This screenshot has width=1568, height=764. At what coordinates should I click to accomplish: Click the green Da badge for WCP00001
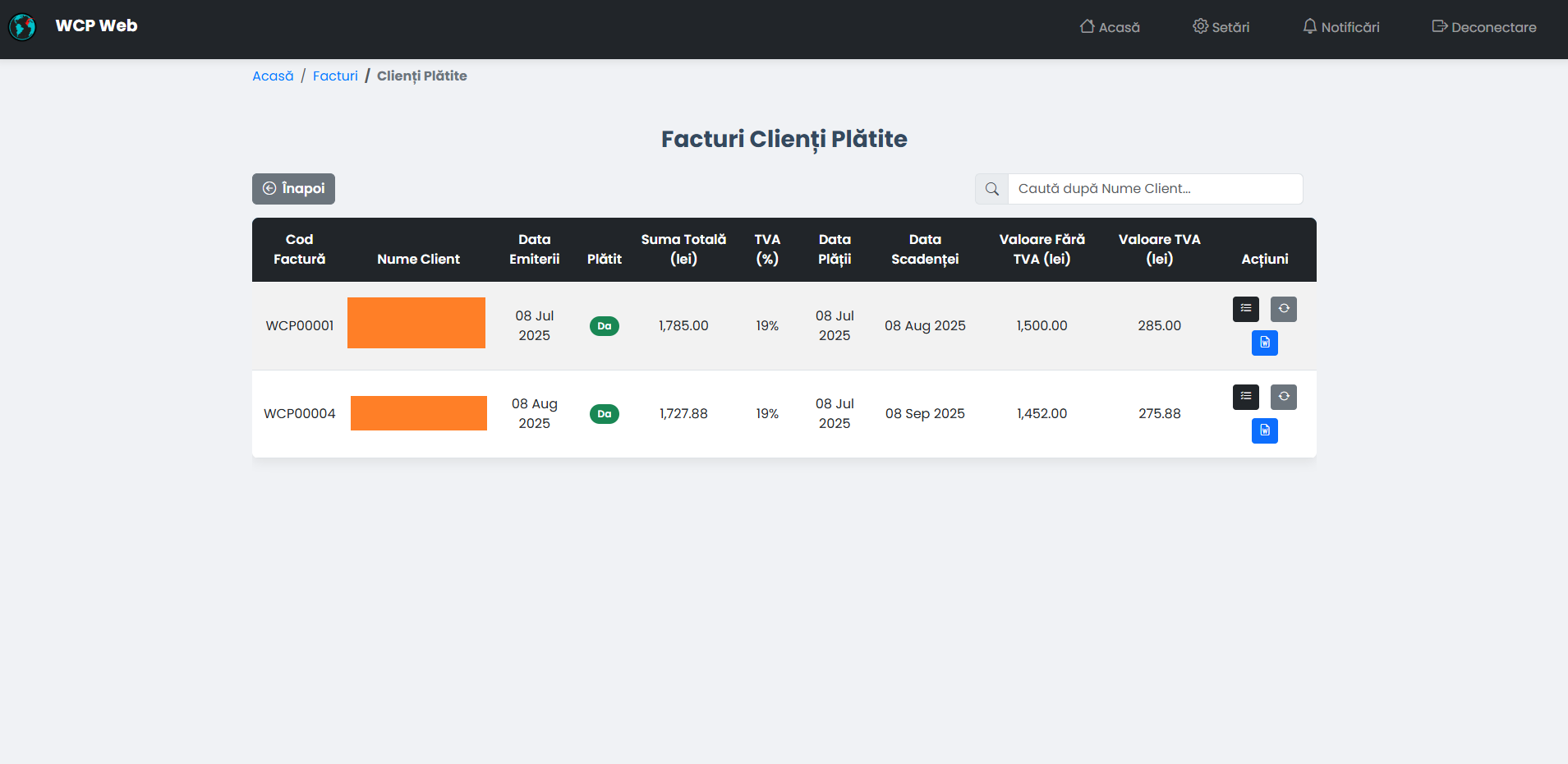tap(604, 326)
